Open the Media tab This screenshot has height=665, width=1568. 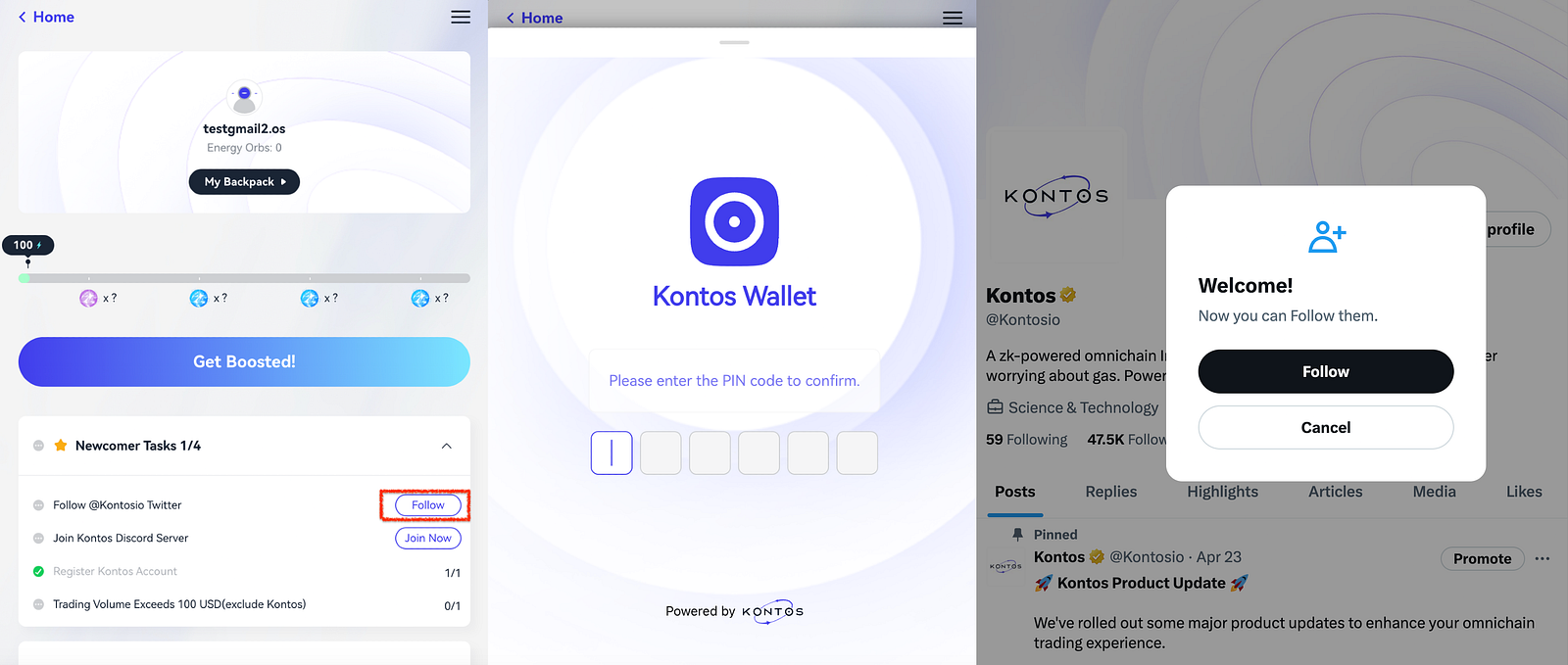pyautogui.click(x=1434, y=492)
